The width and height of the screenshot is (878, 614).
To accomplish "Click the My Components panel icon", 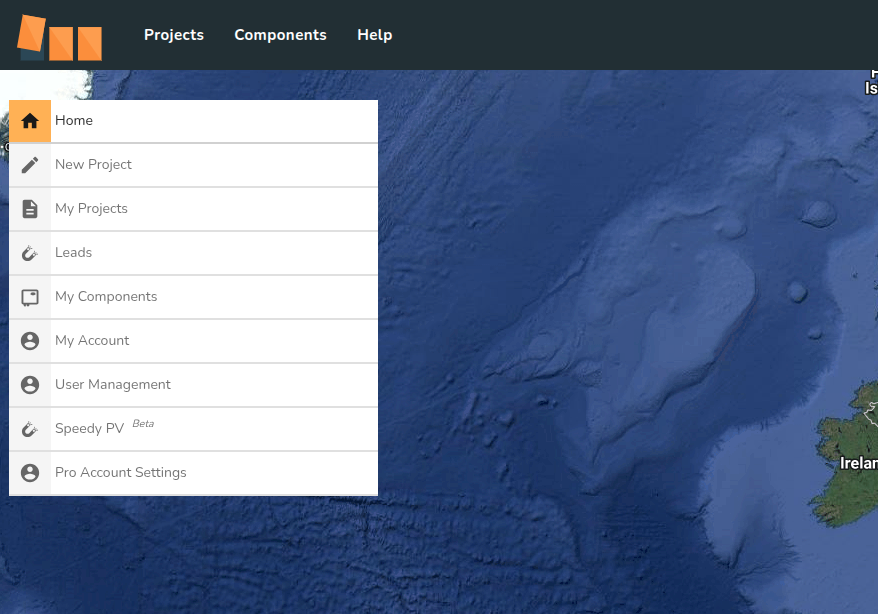I will coord(30,297).
